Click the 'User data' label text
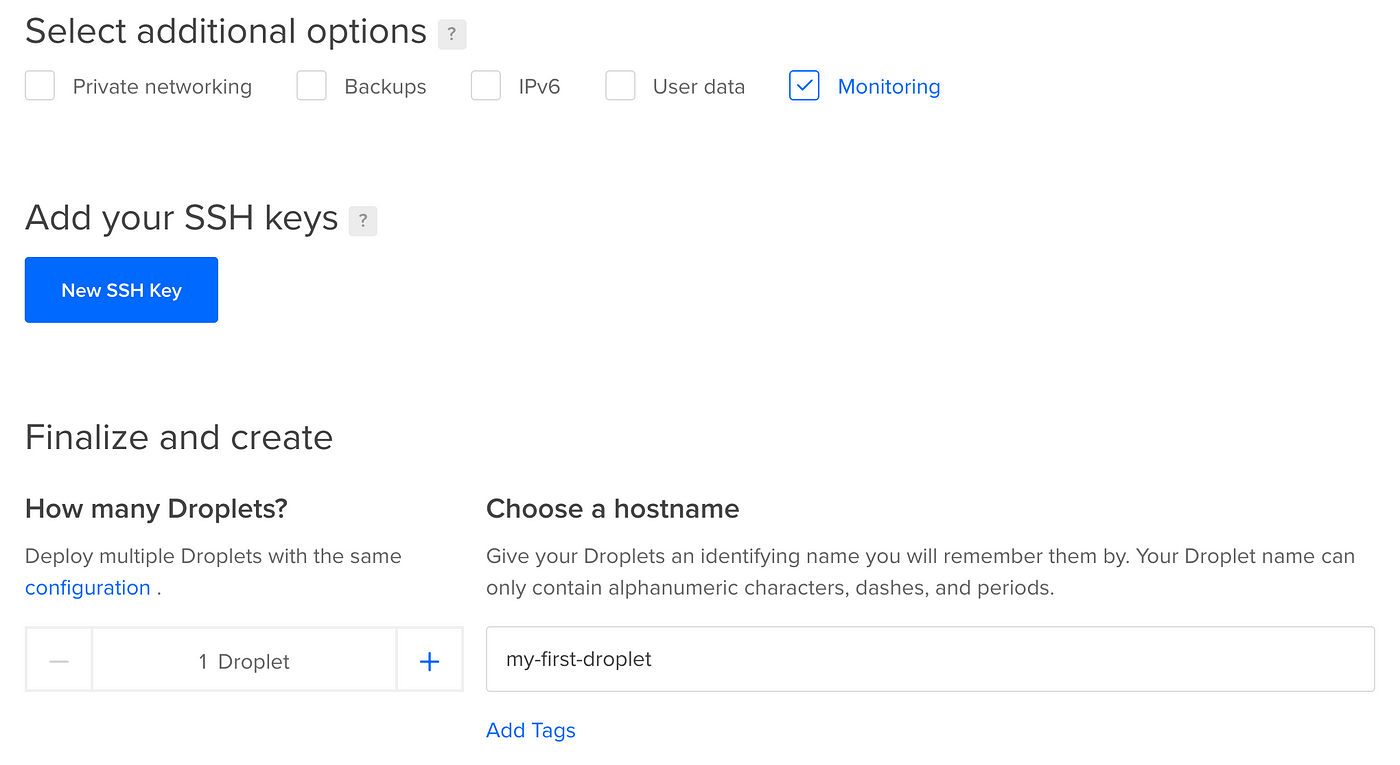Screen dimensions: 1400x765 (699, 87)
